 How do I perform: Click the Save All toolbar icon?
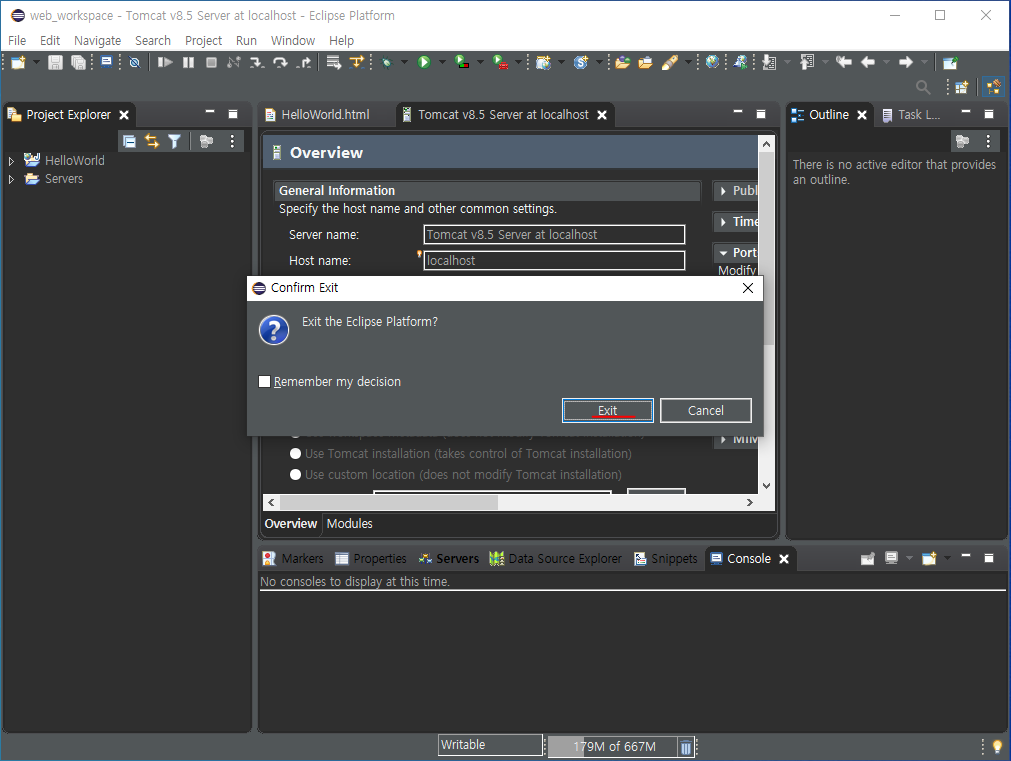click(78, 63)
